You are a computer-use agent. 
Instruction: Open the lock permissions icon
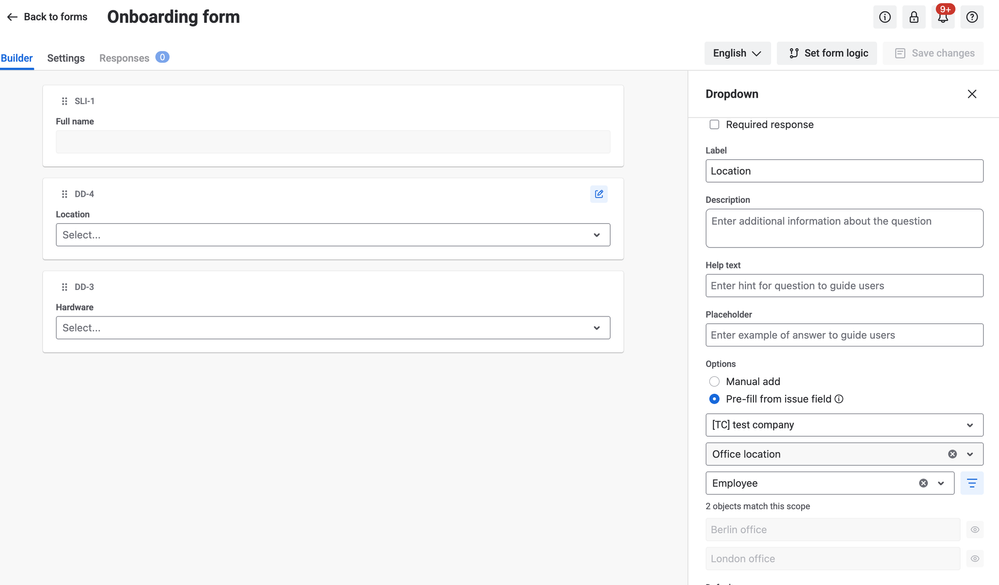pyautogui.click(x=914, y=17)
